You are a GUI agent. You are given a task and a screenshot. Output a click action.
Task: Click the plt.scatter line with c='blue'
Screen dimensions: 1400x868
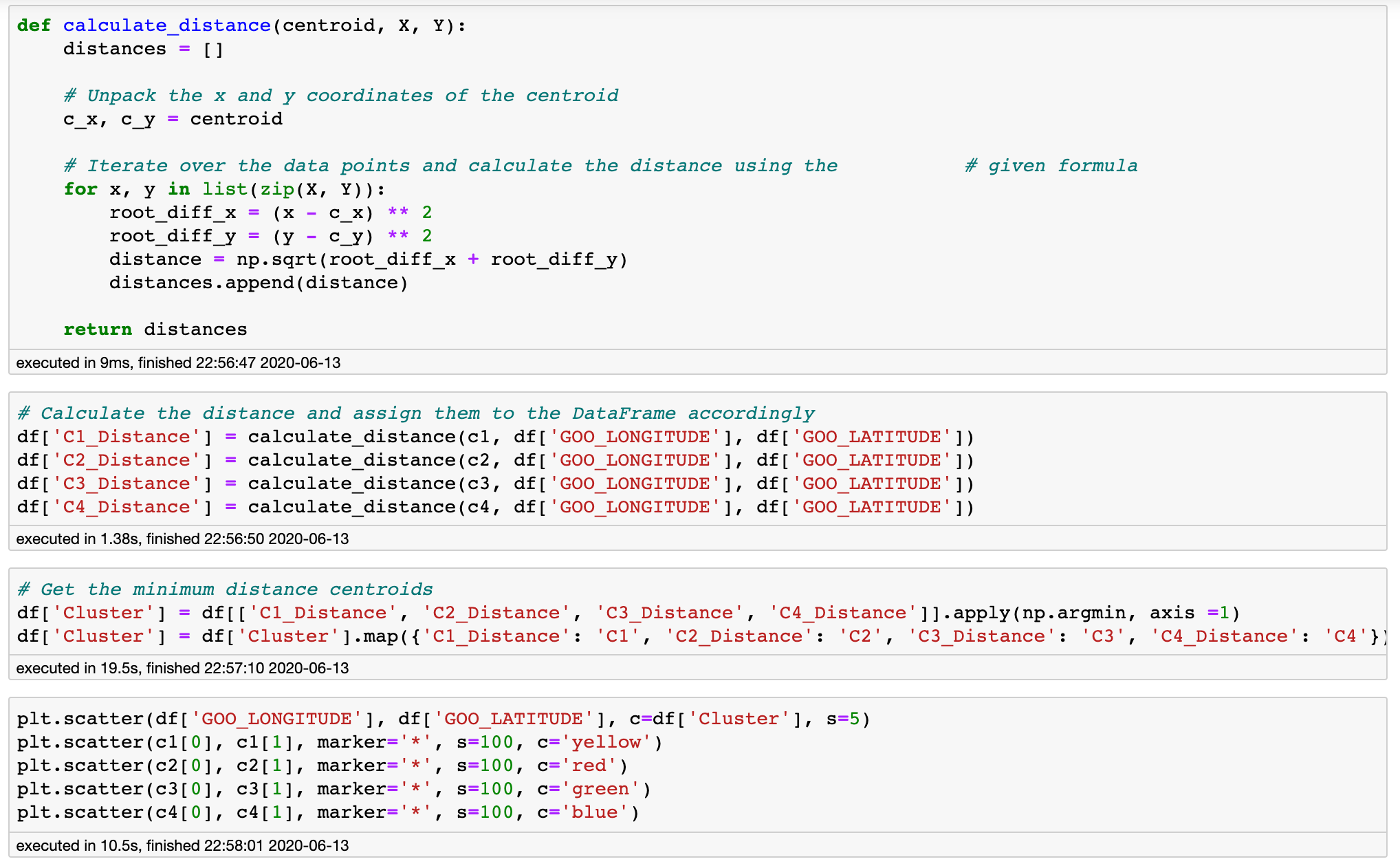[x=328, y=812]
